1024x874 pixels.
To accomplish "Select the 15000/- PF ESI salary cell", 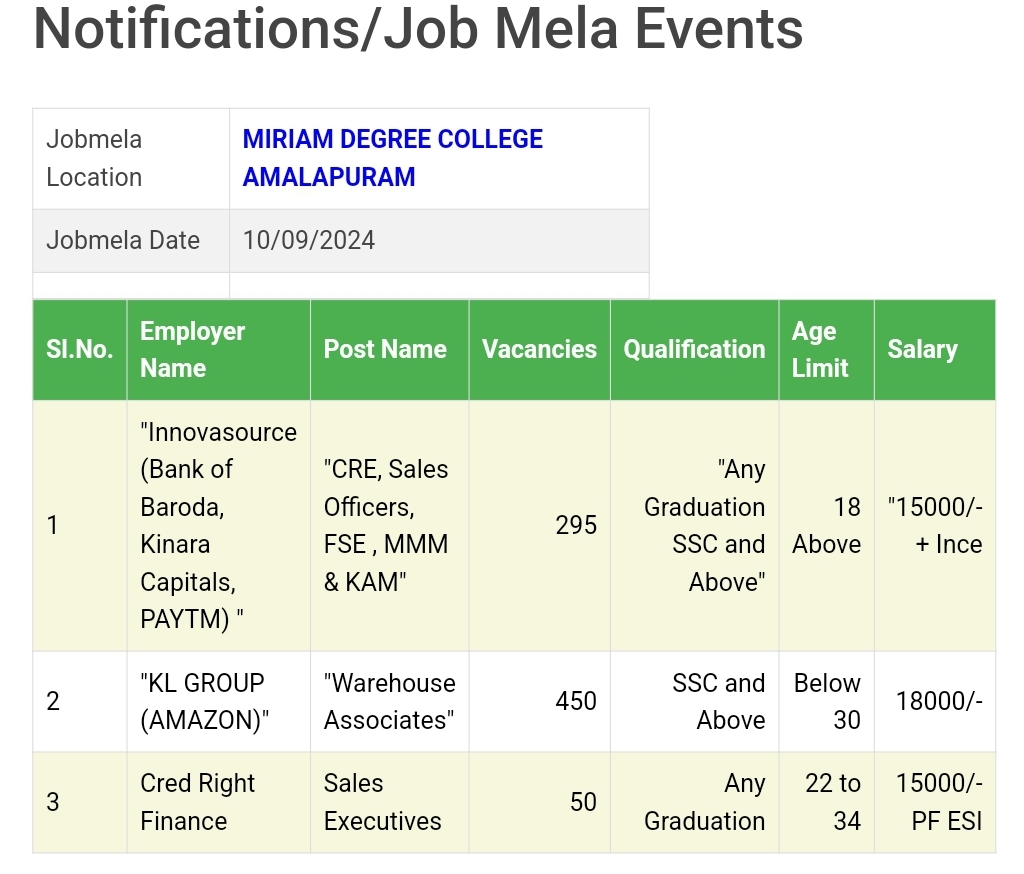I will point(935,802).
